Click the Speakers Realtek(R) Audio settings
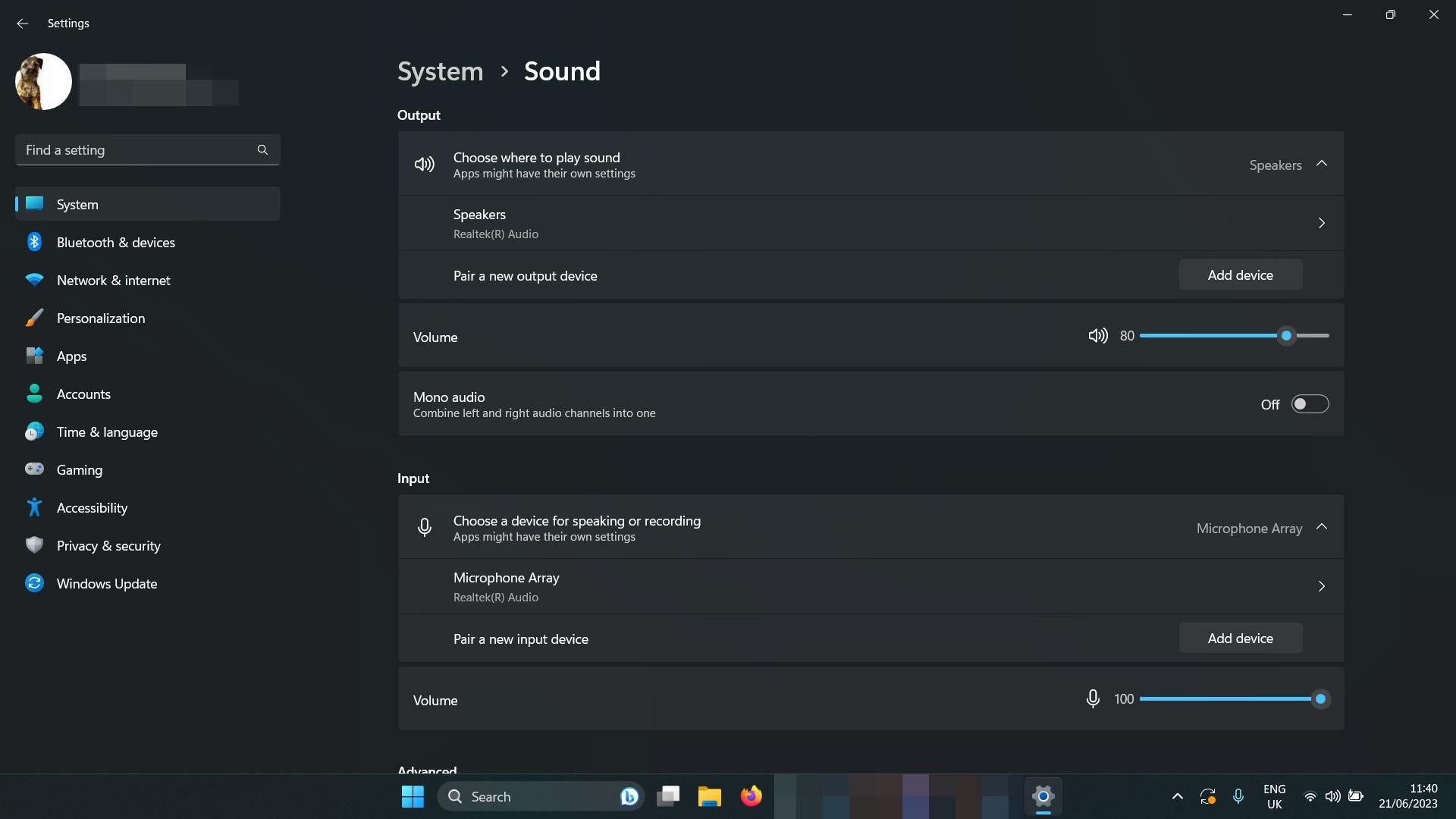Screen dimensions: 1456x819 click(870, 222)
